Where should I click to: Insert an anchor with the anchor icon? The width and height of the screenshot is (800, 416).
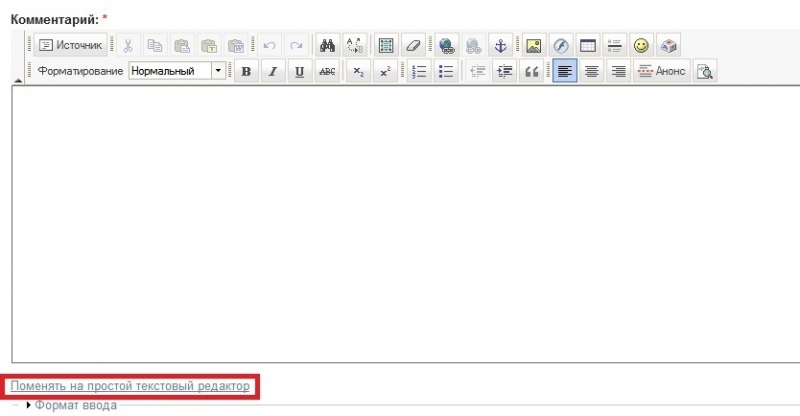pos(501,45)
